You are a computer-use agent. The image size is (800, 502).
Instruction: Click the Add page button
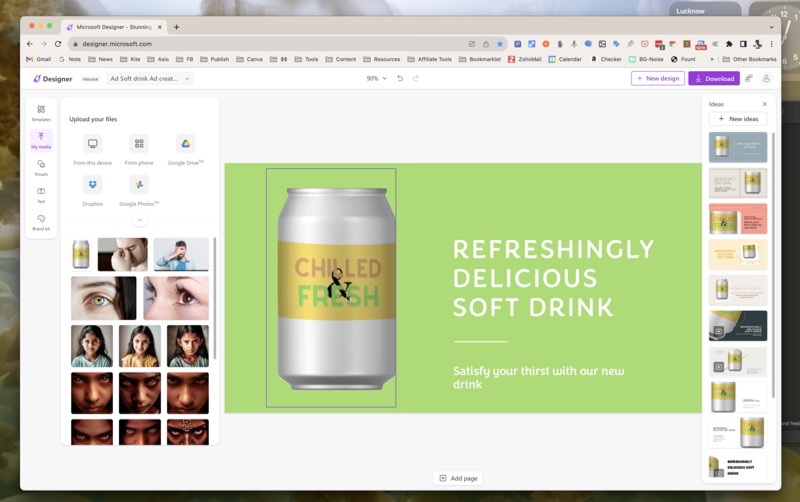click(459, 478)
